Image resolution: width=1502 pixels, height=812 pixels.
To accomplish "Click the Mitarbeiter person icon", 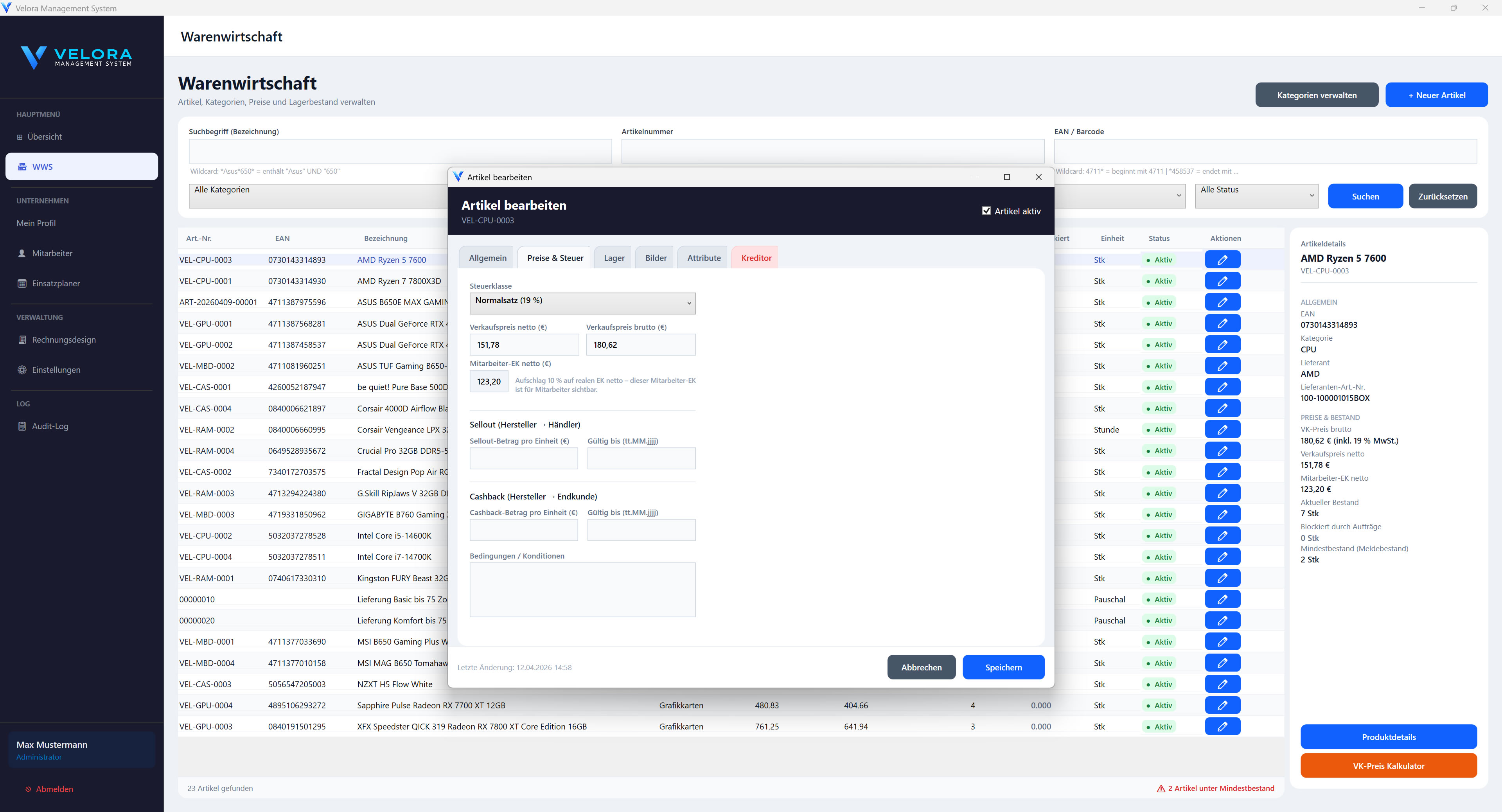I will pyautogui.click(x=22, y=253).
